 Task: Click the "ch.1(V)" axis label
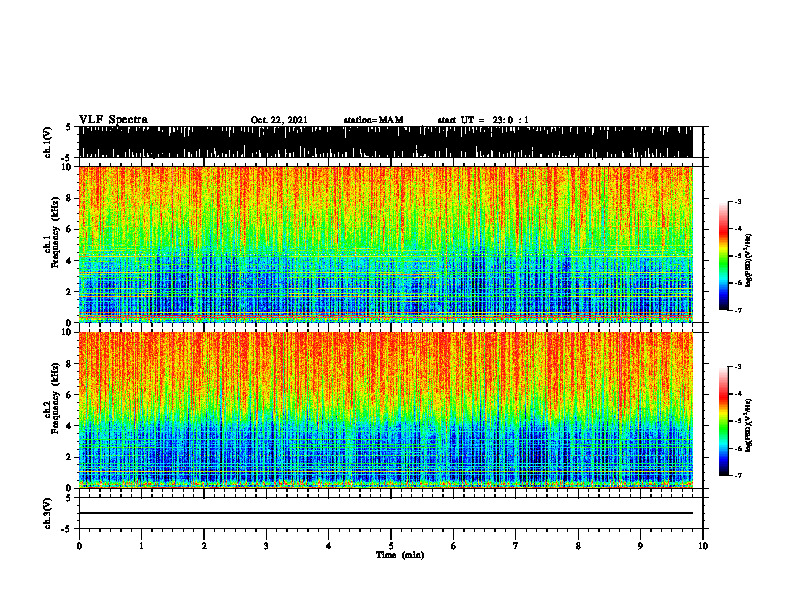48,142
